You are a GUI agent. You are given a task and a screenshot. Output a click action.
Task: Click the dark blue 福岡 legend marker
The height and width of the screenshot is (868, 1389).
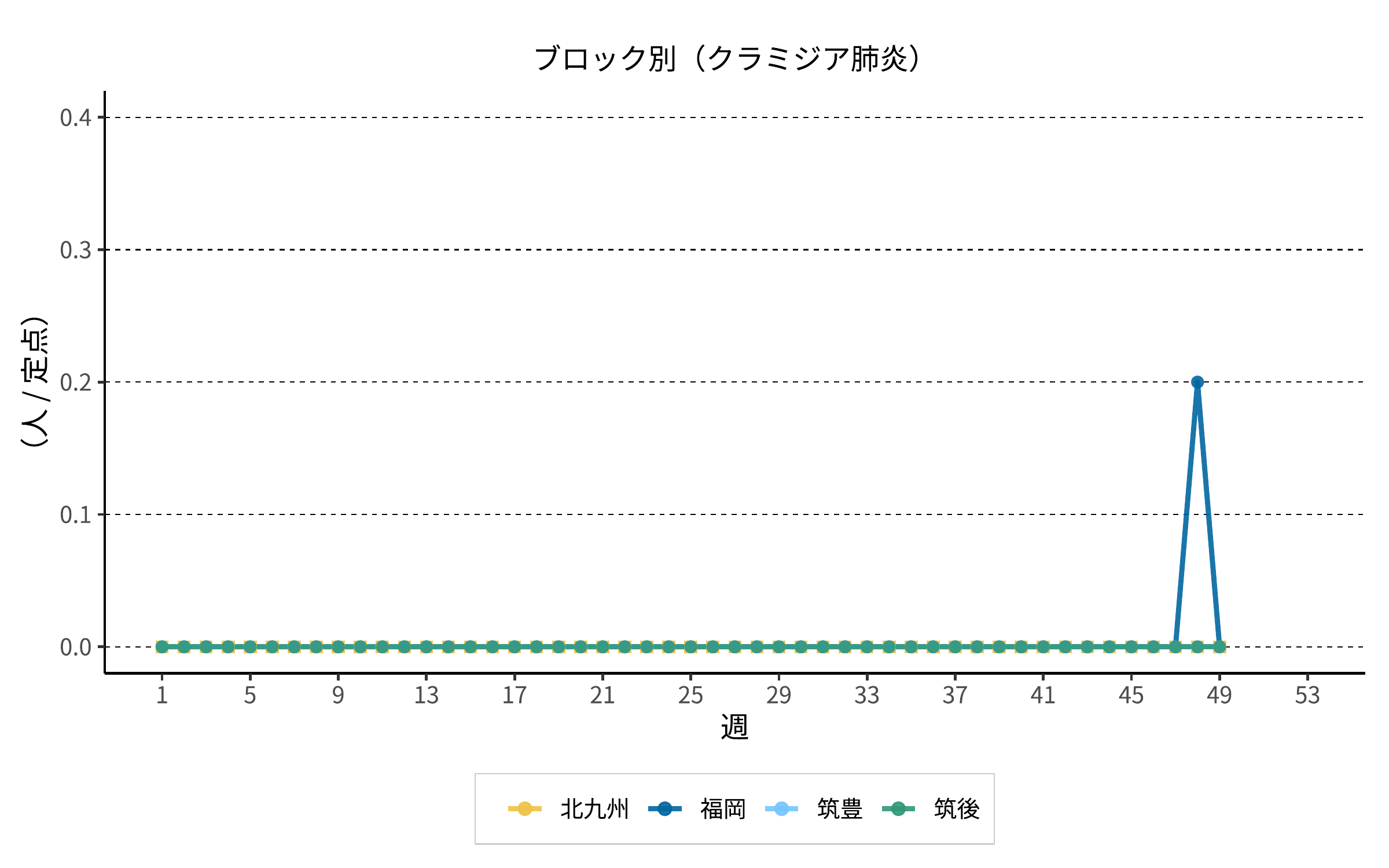coord(664,808)
